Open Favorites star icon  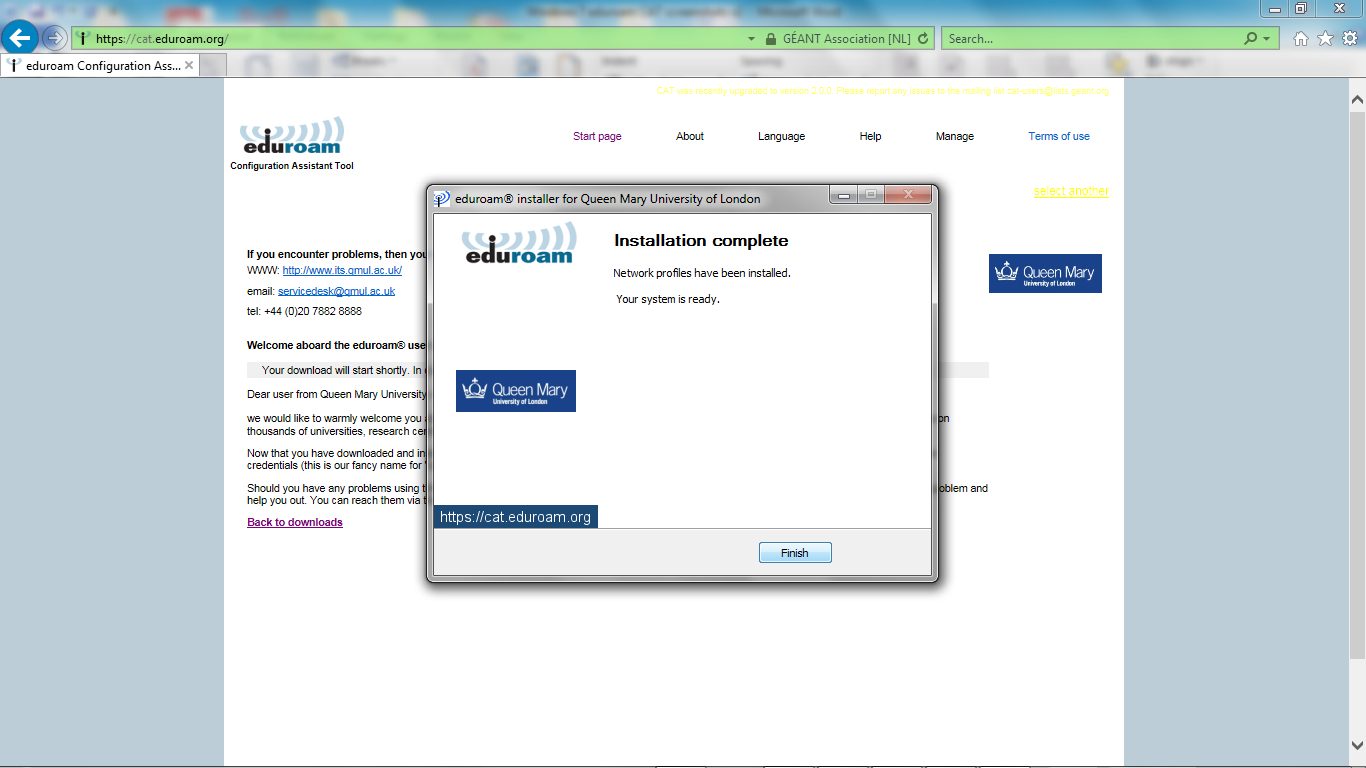coord(1325,39)
